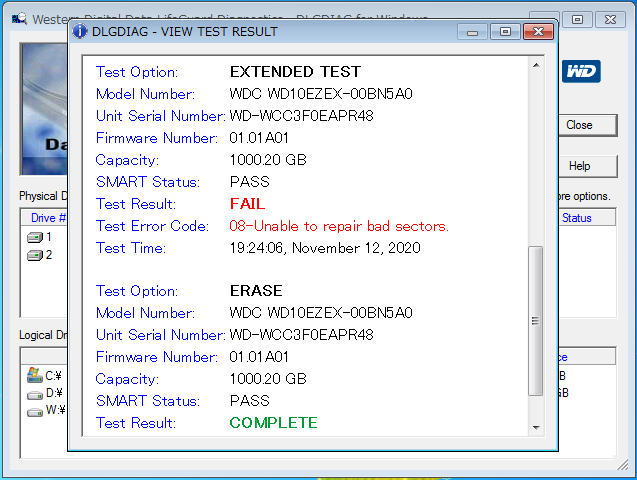Open Help in the main window
Viewport: 637px width, 480px height.
point(588,166)
